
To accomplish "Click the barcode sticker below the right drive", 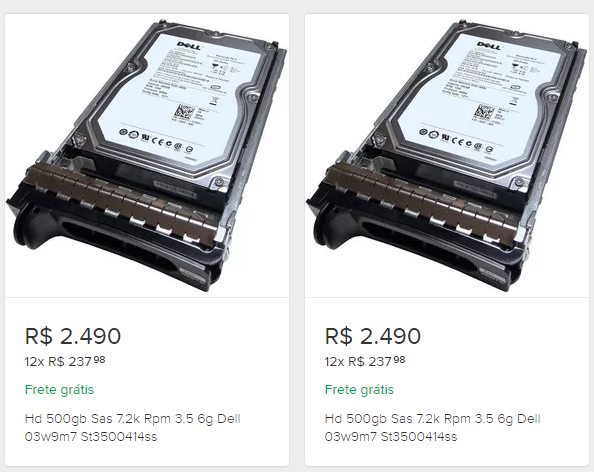I will 475,189.
